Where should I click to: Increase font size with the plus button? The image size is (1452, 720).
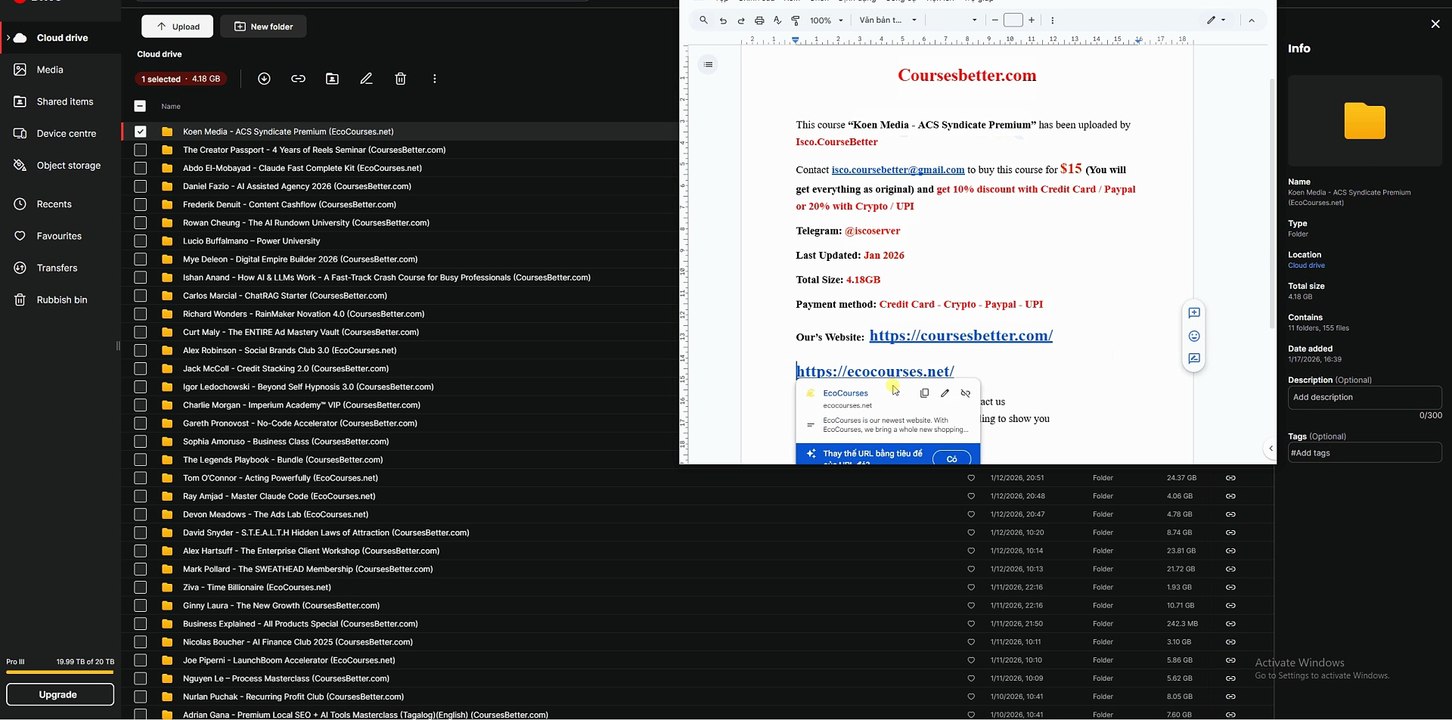(1031, 20)
